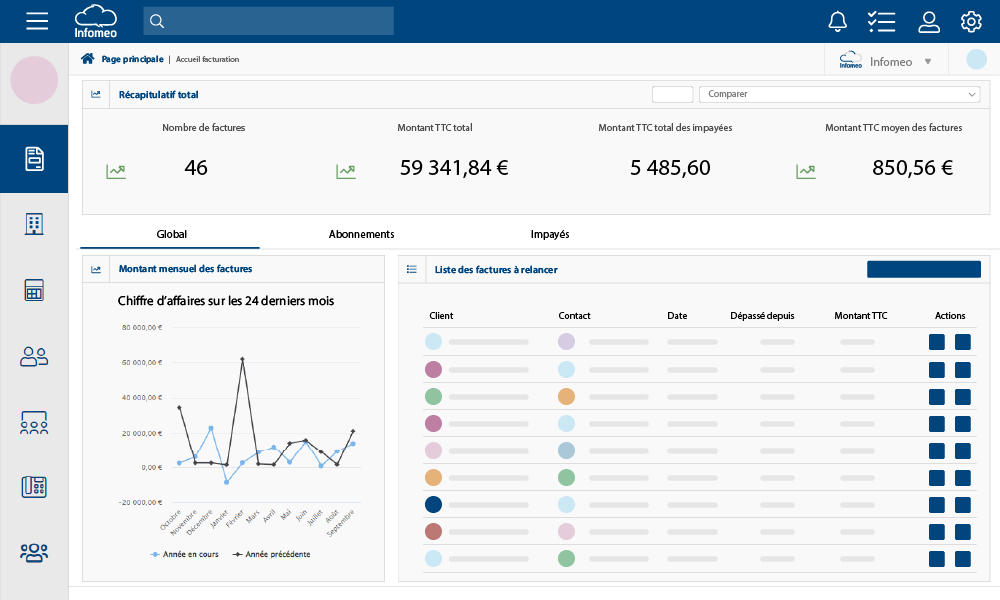The height and width of the screenshot is (600, 1000).
Task: Open the hamburger menu
Action: [x=37, y=21]
